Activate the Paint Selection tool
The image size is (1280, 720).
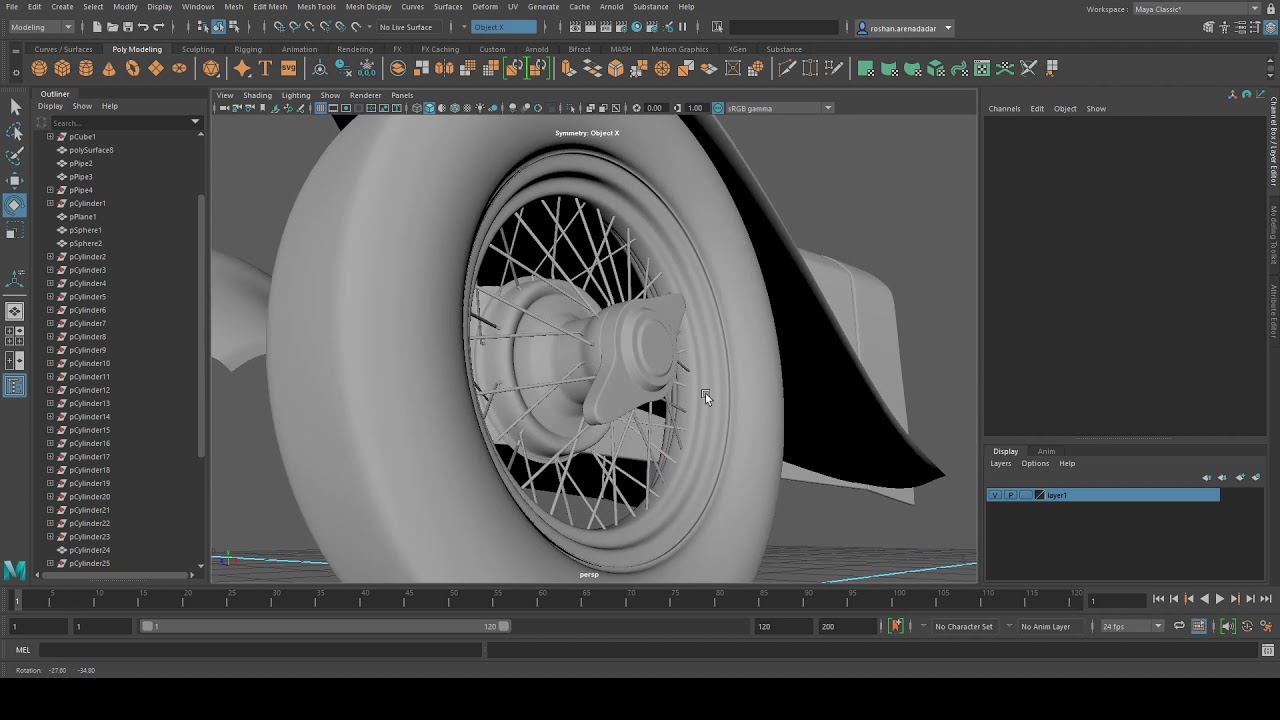[x=15, y=156]
